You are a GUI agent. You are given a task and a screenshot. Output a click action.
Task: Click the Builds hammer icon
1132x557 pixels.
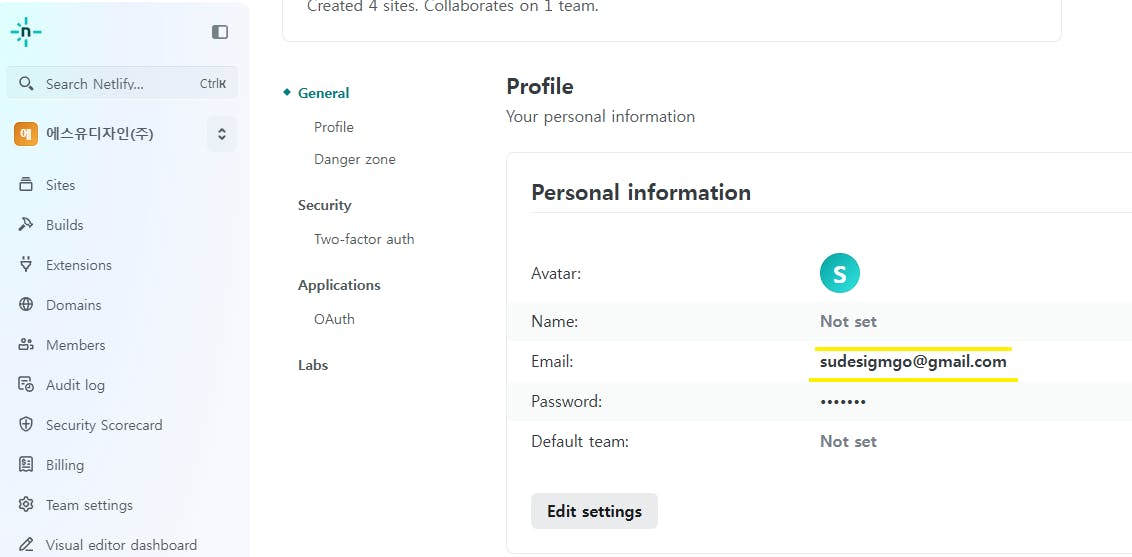(x=26, y=224)
